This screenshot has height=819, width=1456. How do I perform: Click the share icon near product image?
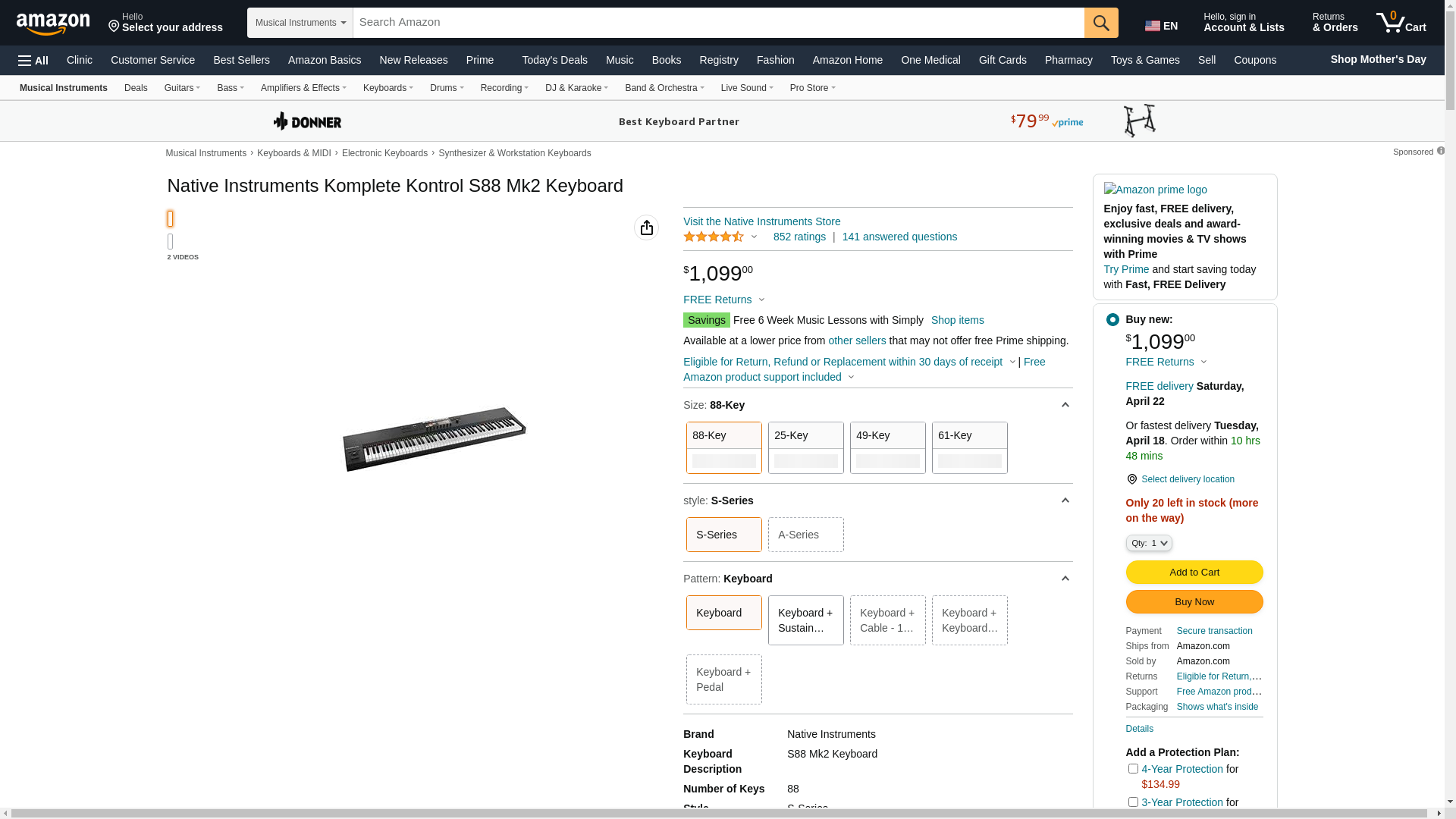[x=646, y=227]
